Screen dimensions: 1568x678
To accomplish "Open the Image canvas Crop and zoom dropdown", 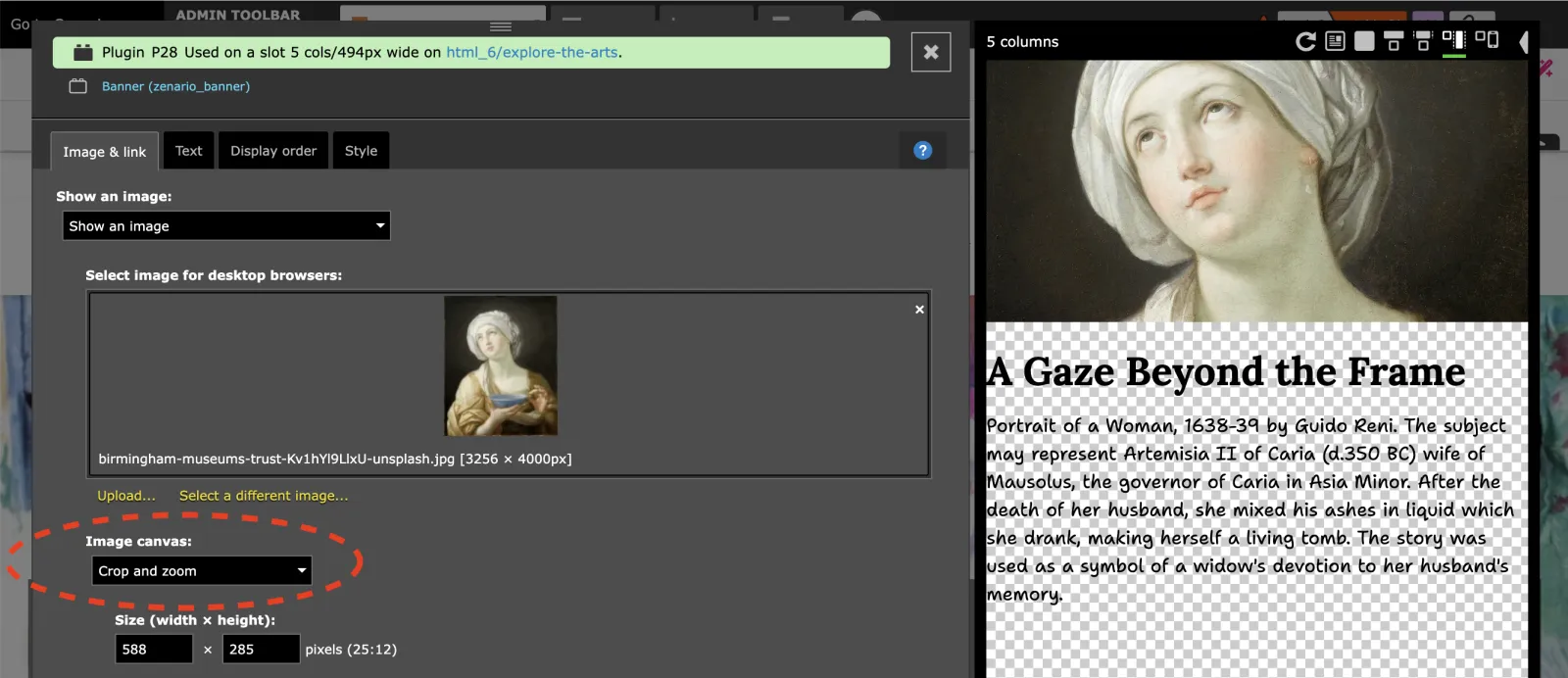I will coord(202,571).
